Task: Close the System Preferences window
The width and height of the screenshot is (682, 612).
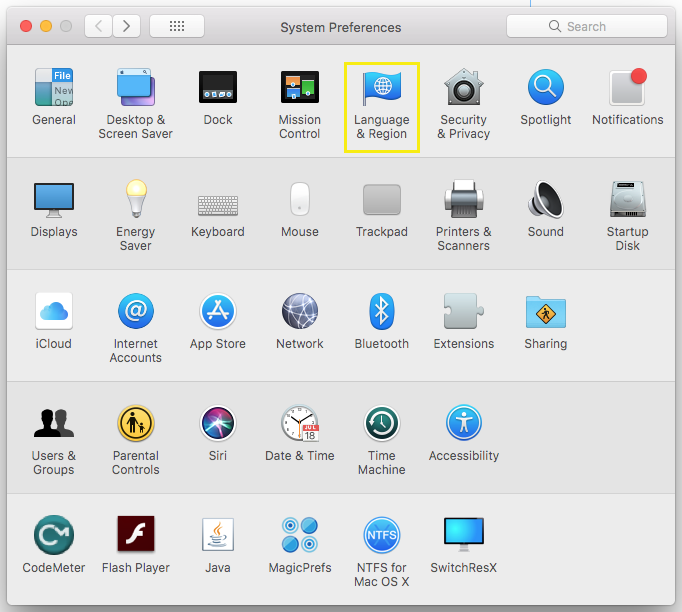Action: point(26,26)
